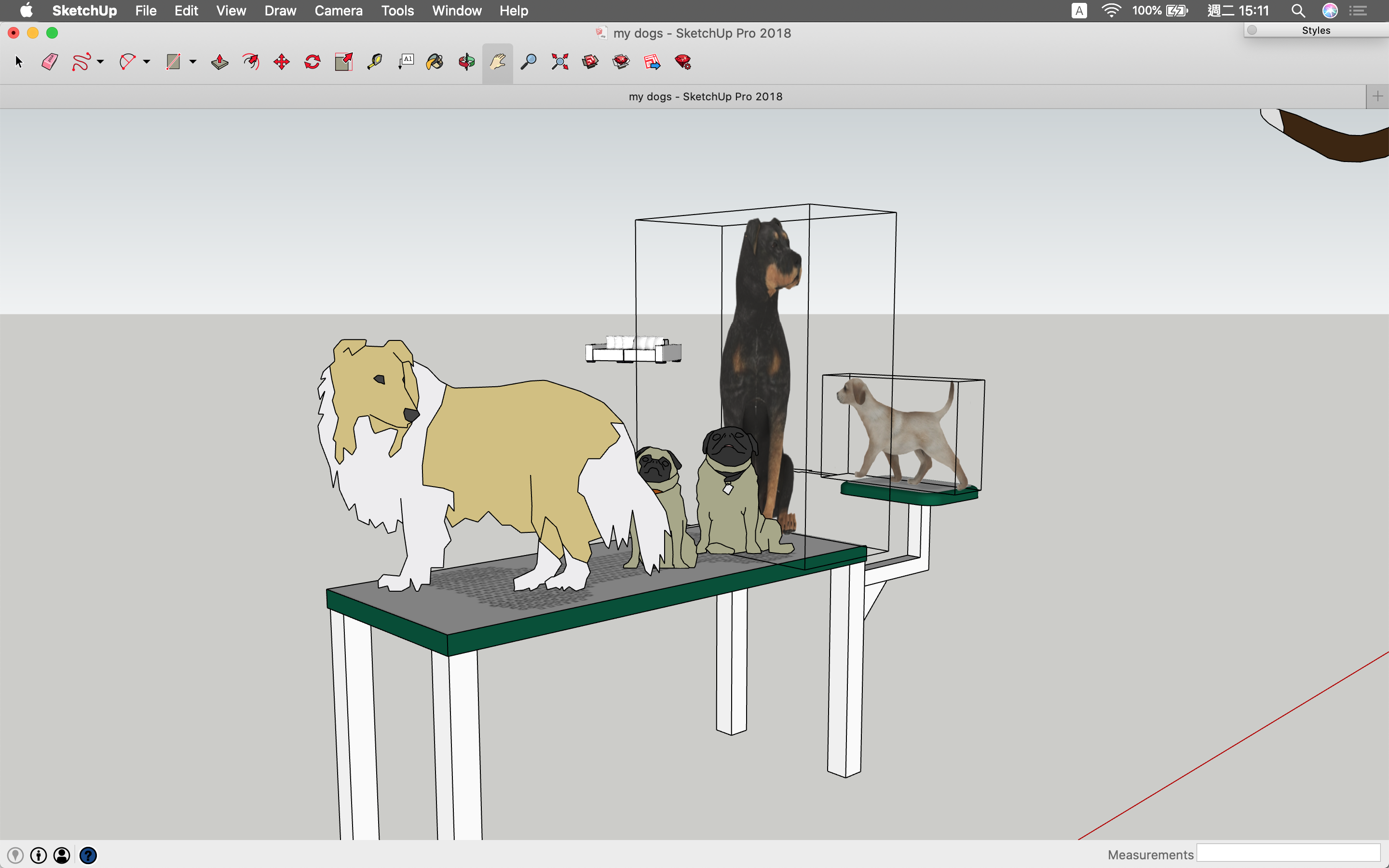This screenshot has width=1389, height=868.
Task: Select the Eraser tool
Action: coord(50,62)
